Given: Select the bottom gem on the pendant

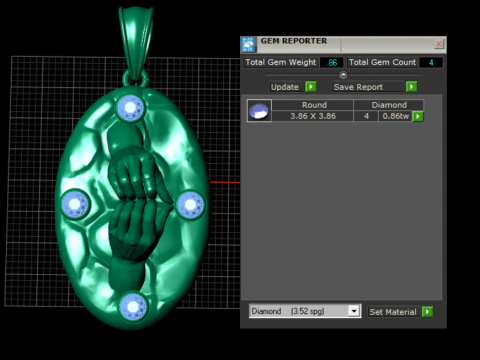Looking at the screenshot, I should pyautogui.click(x=133, y=307).
